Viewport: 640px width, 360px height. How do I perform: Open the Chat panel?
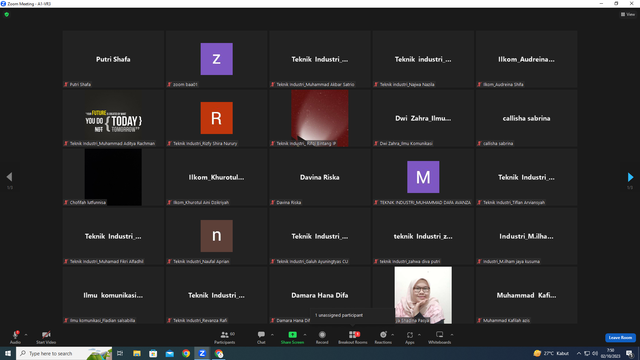(261, 337)
